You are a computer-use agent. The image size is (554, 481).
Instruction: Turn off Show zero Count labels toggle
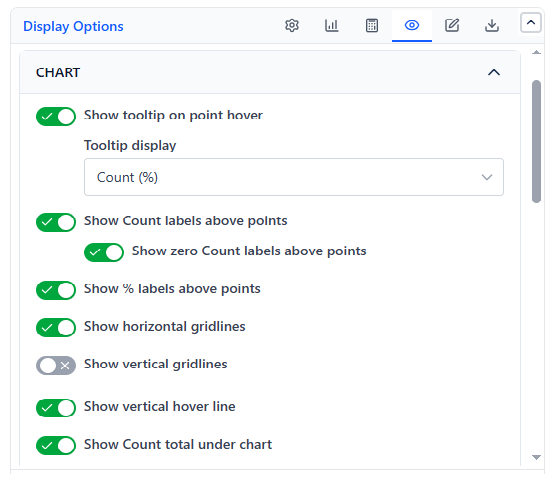[x=104, y=252]
